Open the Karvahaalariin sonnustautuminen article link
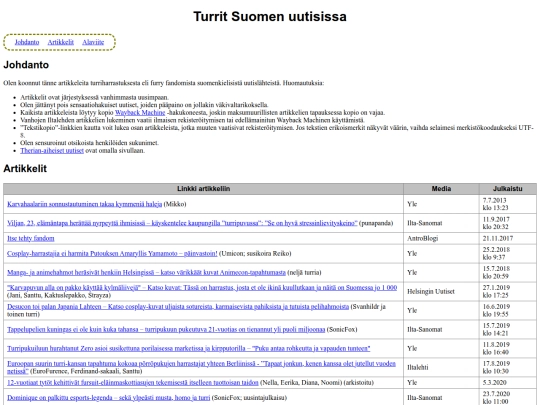The height and width of the screenshot is (405, 540). 84,204
